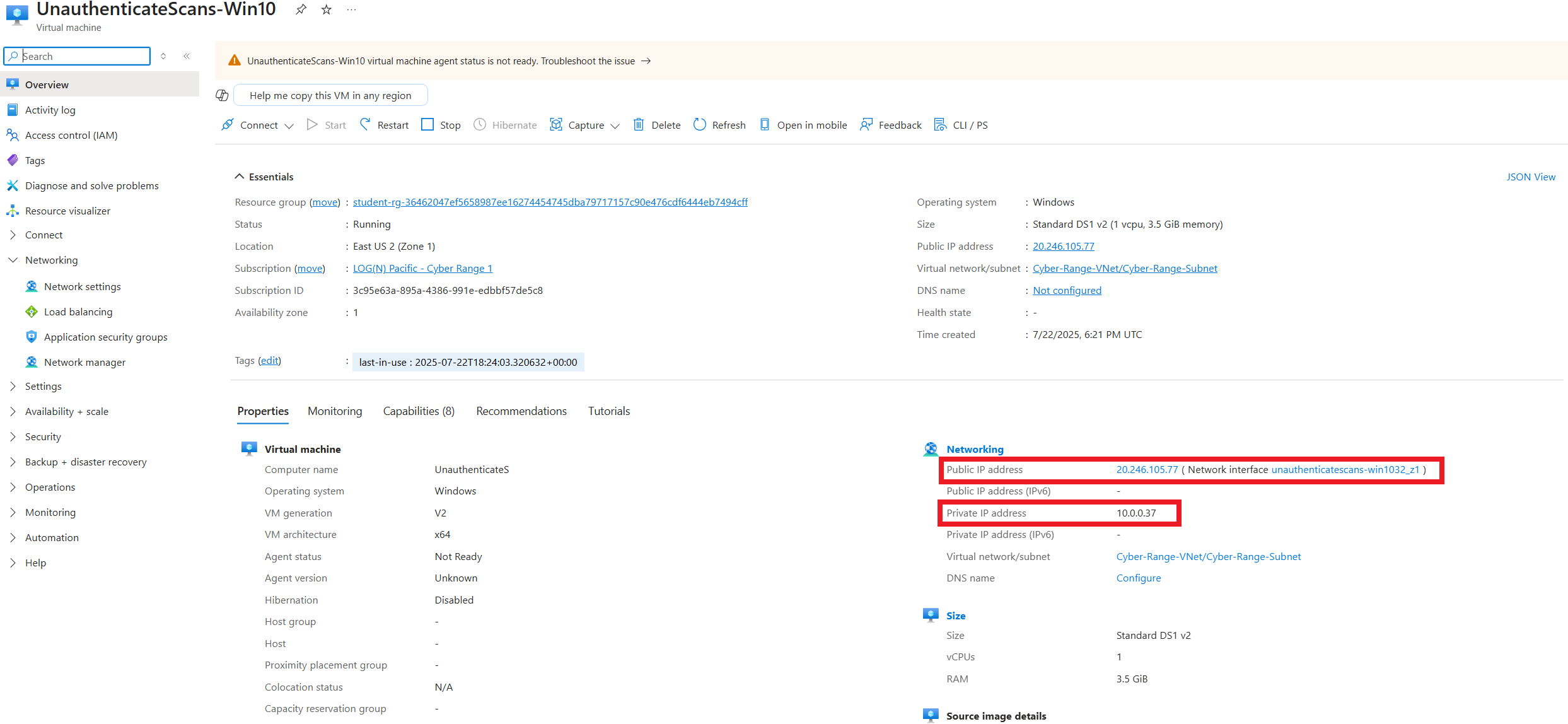
Task: Click the Application security groups shield icon
Action: click(32, 337)
